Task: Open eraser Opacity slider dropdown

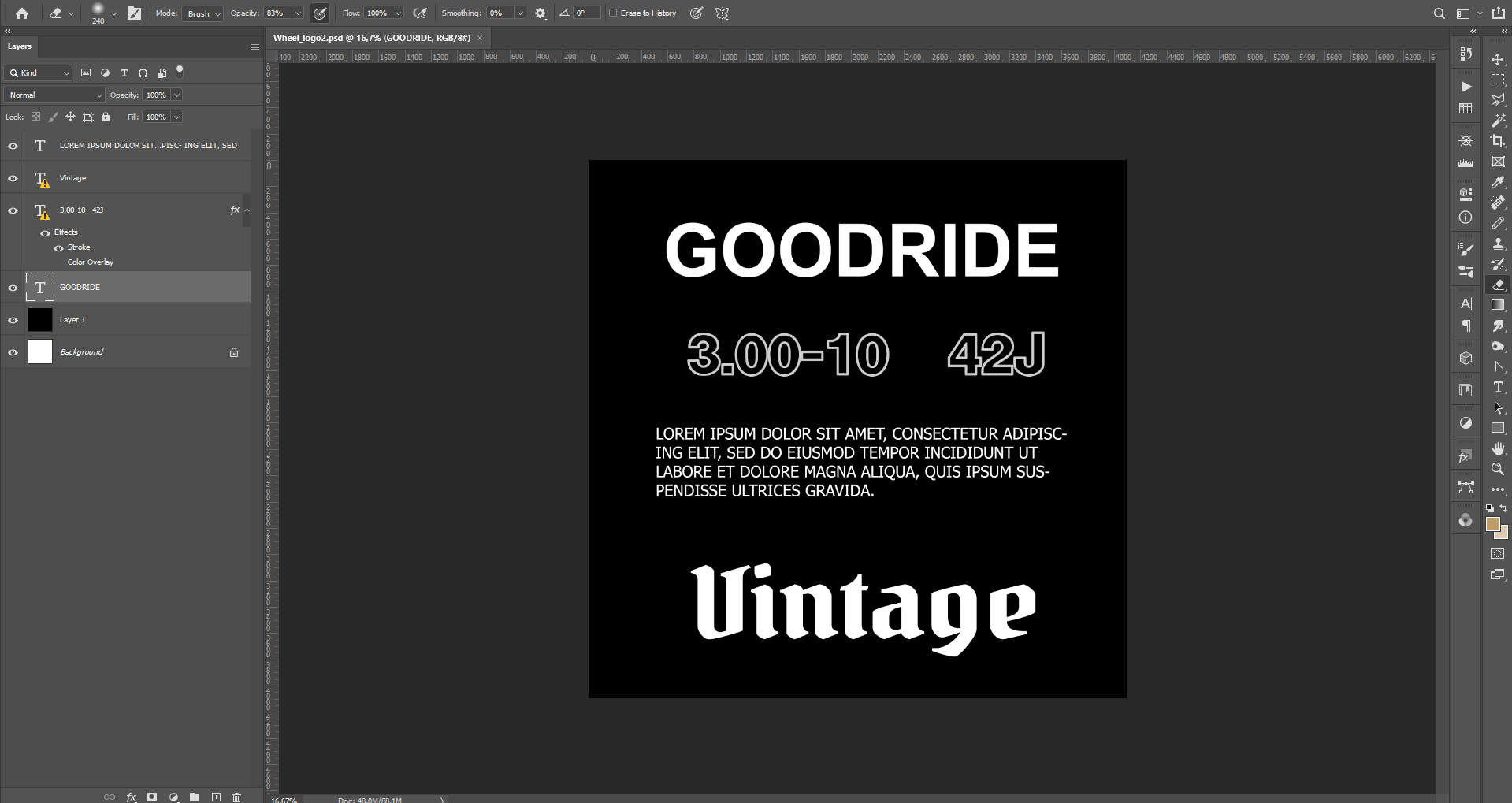Action: click(x=298, y=13)
